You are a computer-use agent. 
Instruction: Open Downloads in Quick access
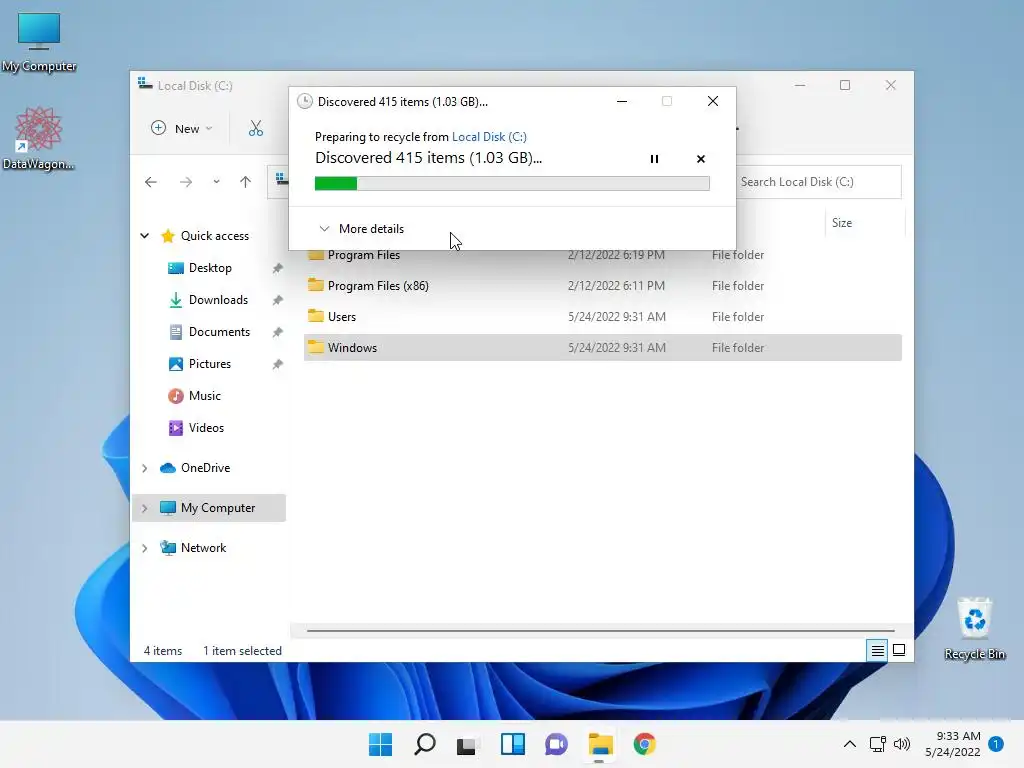point(218,300)
